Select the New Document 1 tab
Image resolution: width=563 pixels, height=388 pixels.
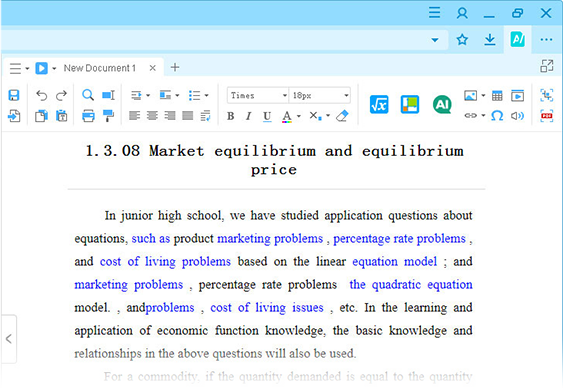[x=100, y=68]
